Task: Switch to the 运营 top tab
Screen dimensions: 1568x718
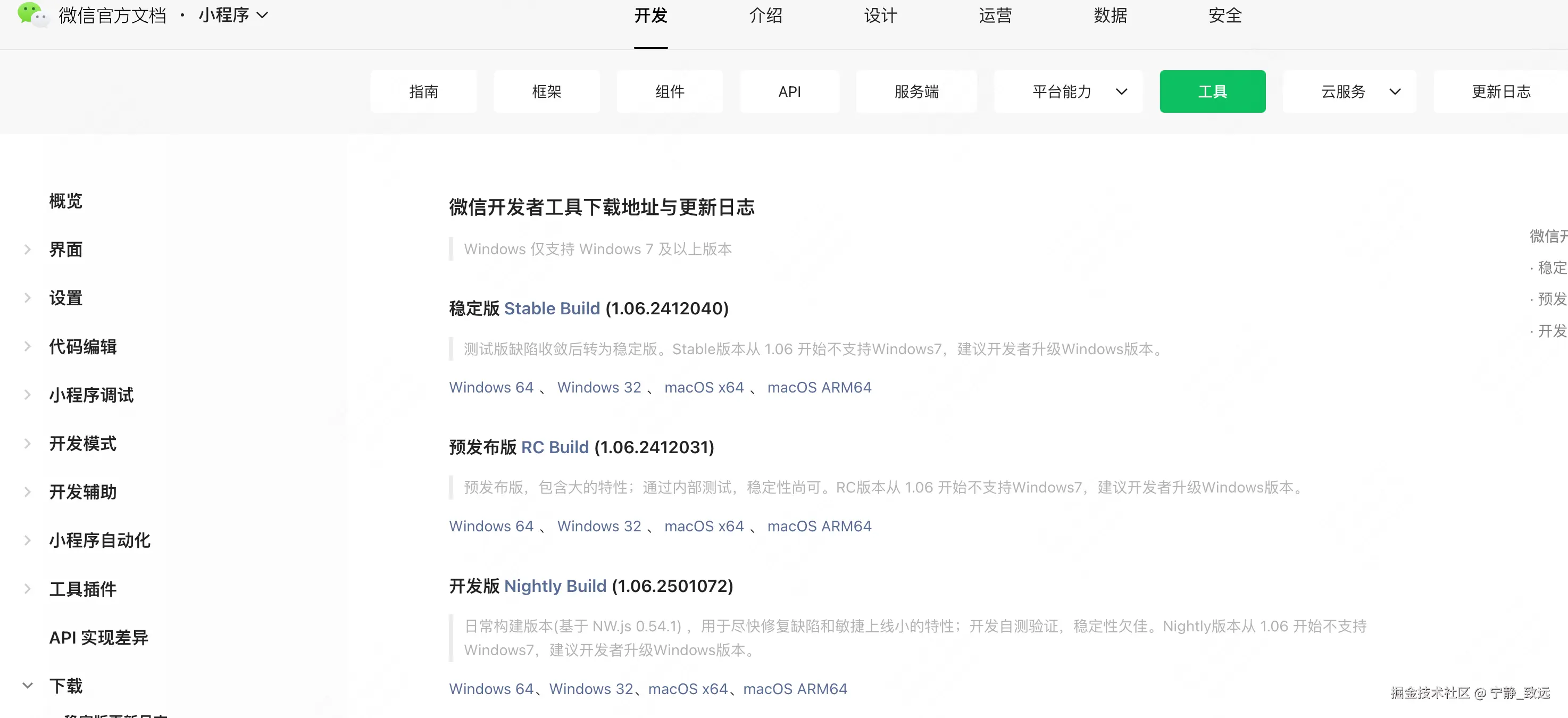Action: click(x=995, y=16)
